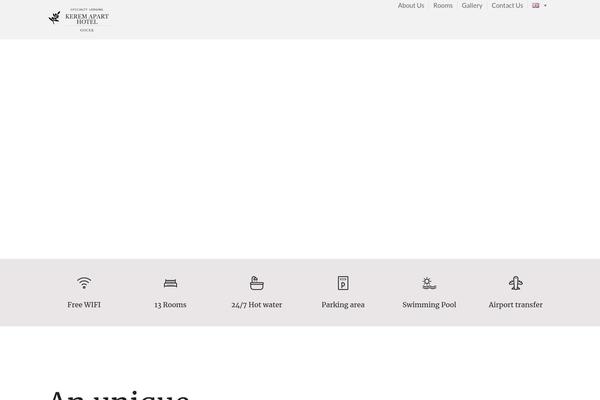The image size is (600, 400).
Task: Expand the language dropdown arrow
Action: pos(545,6)
